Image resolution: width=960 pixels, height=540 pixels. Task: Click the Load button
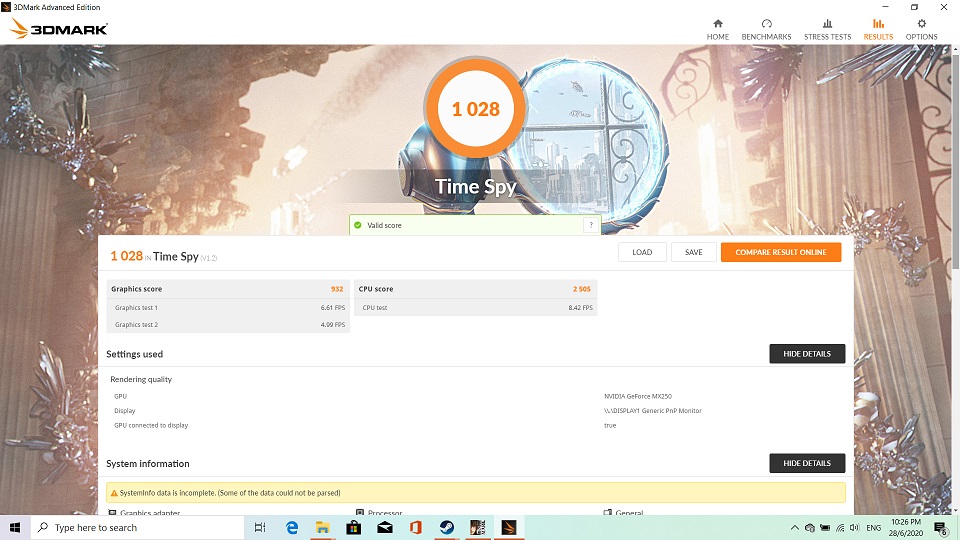click(x=642, y=252)
